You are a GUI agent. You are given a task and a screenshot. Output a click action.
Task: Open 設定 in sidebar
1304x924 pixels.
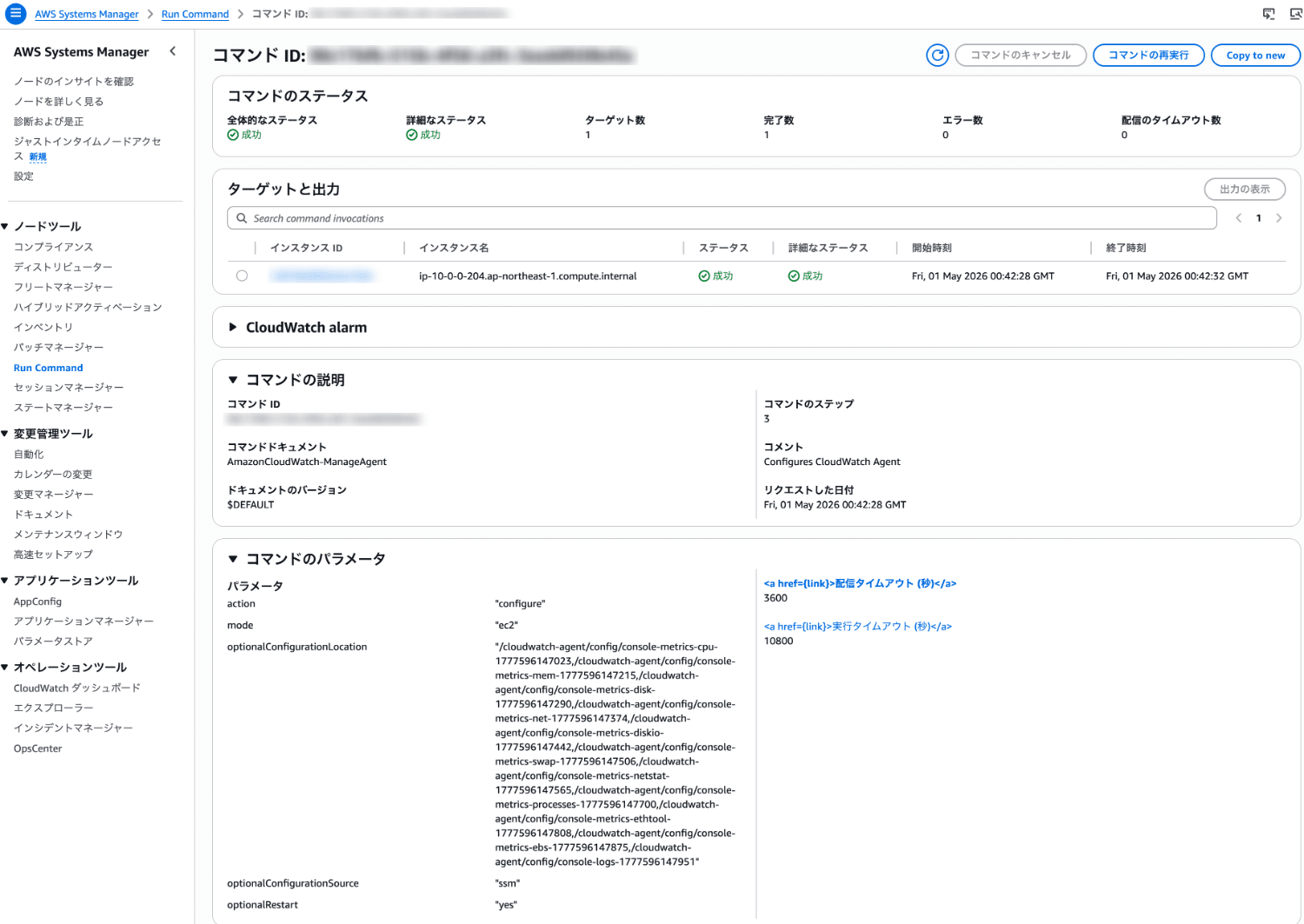tap(23, 176)
